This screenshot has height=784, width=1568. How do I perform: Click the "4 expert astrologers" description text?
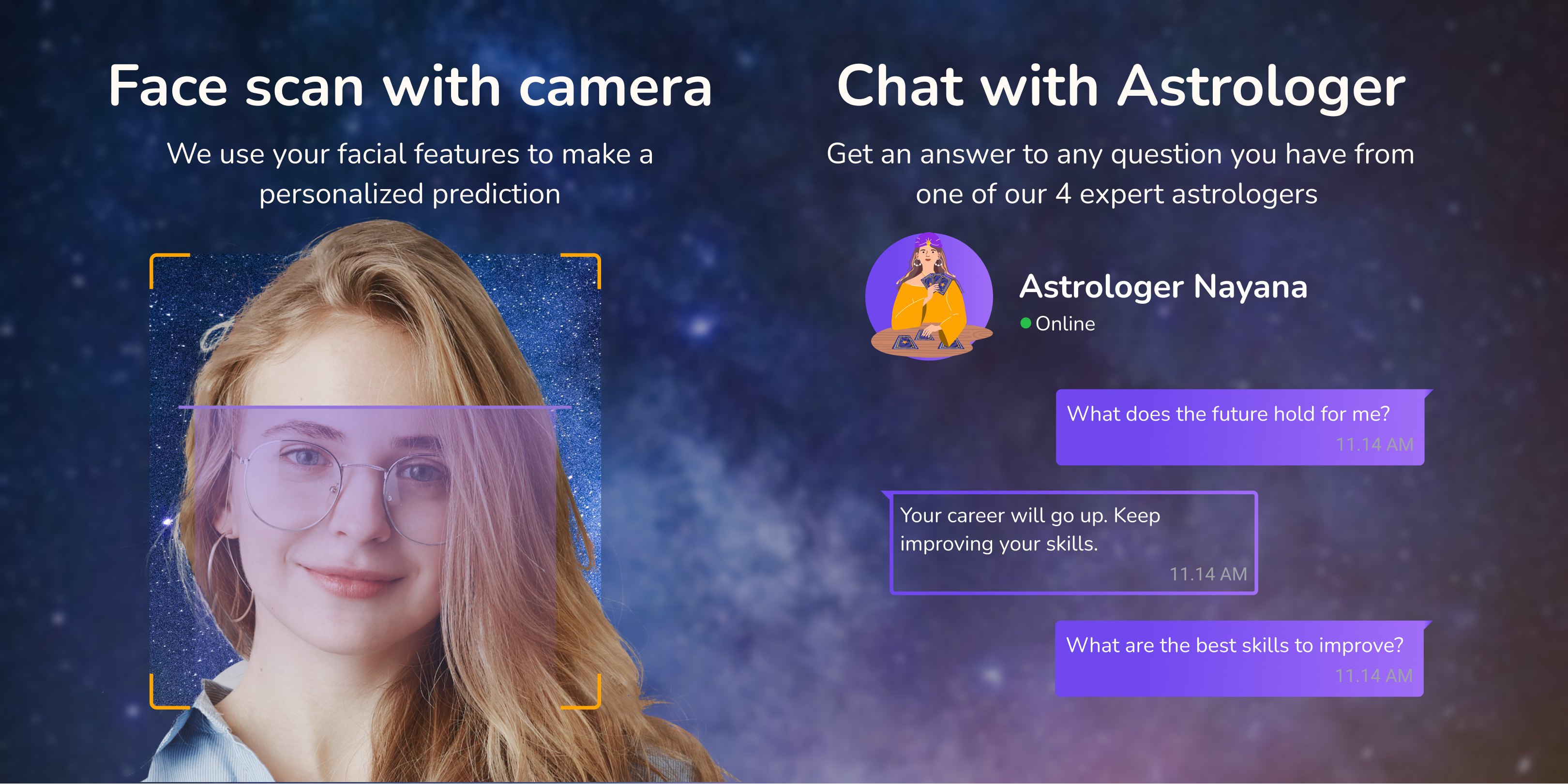point(1186,194)
